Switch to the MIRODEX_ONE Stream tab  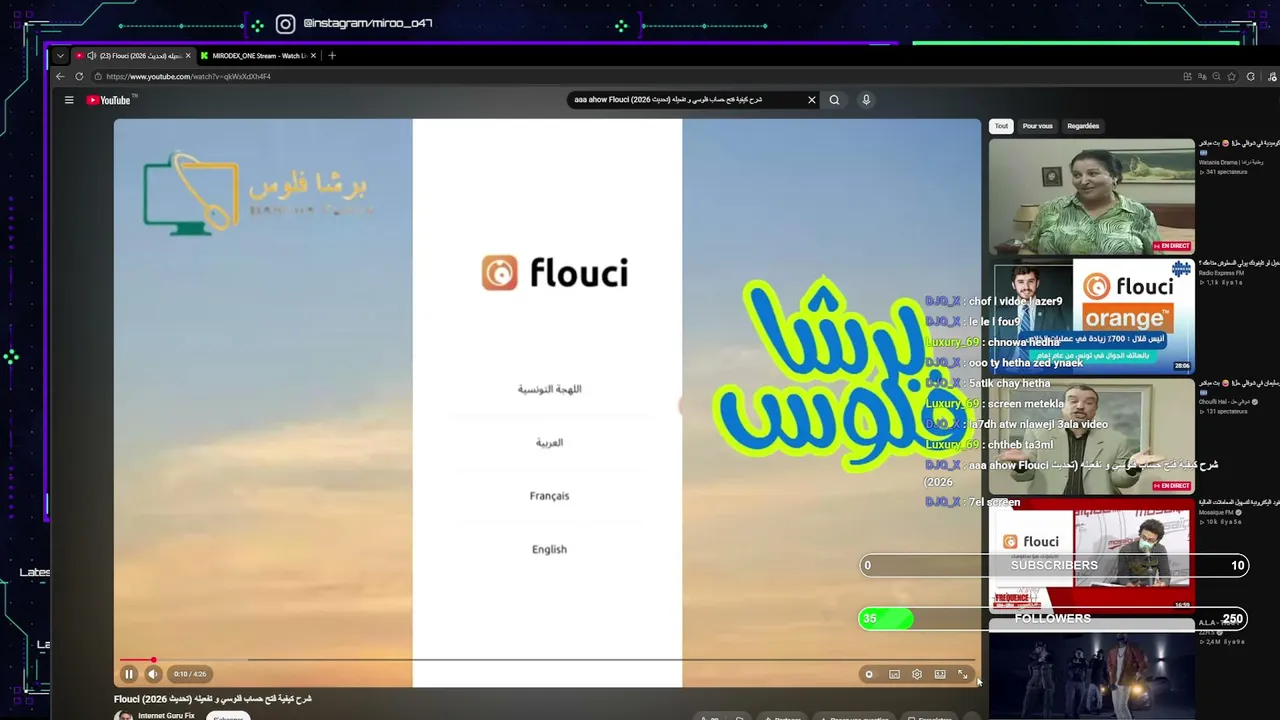tap(258, 56)
